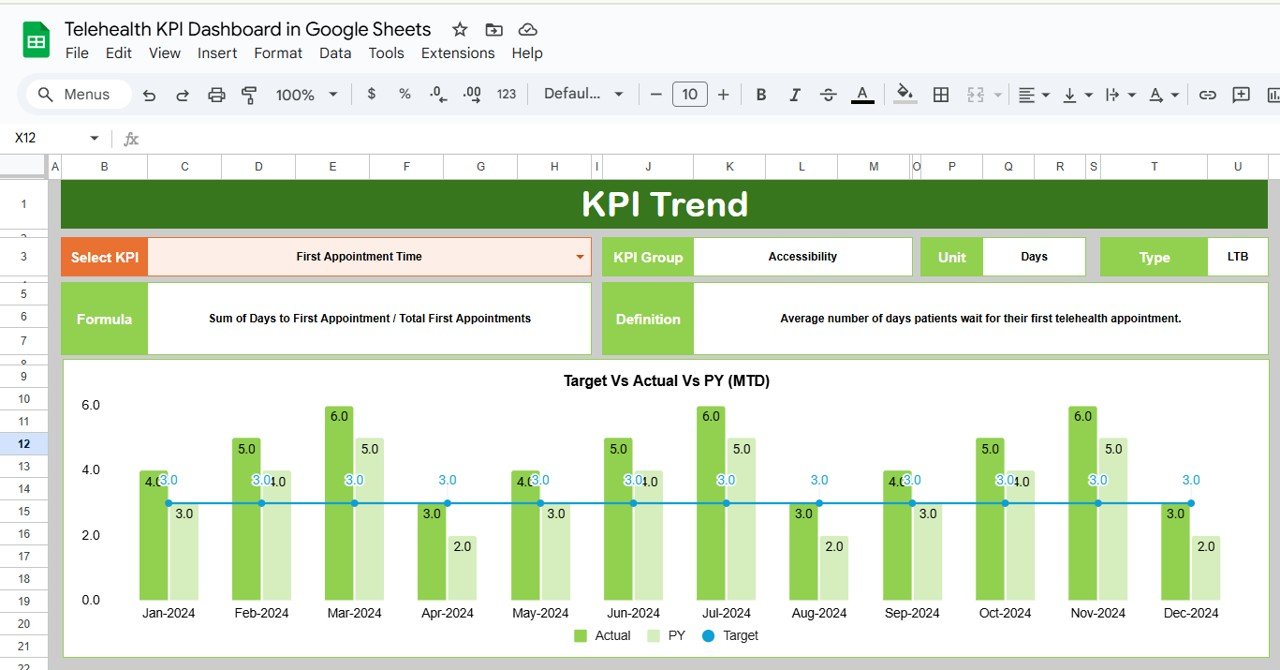1280x670 pixels.
Task: Toggle strikethrough formatting
Action: [828, 95]
